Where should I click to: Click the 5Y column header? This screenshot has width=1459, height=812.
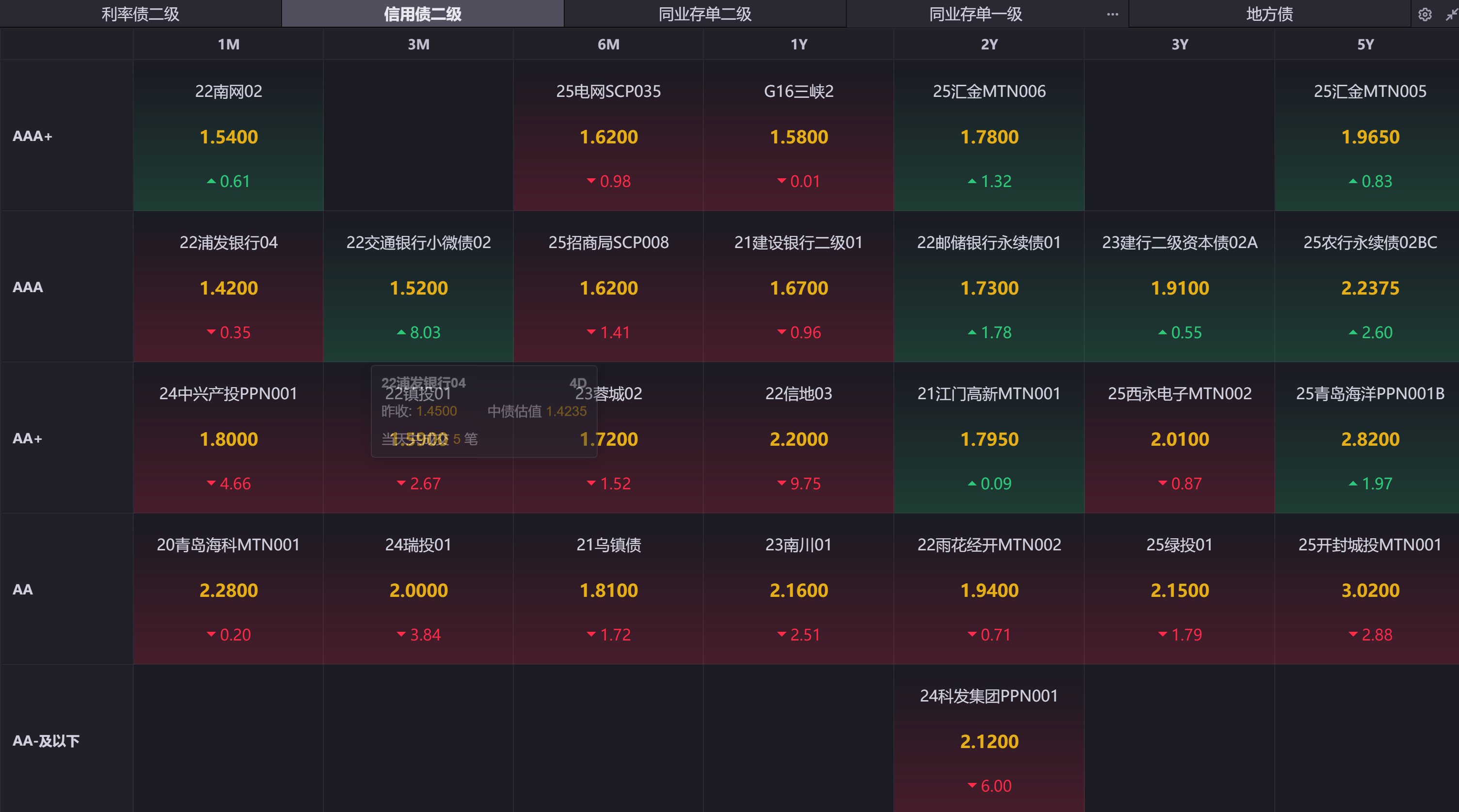click(x=1365, y=44)
